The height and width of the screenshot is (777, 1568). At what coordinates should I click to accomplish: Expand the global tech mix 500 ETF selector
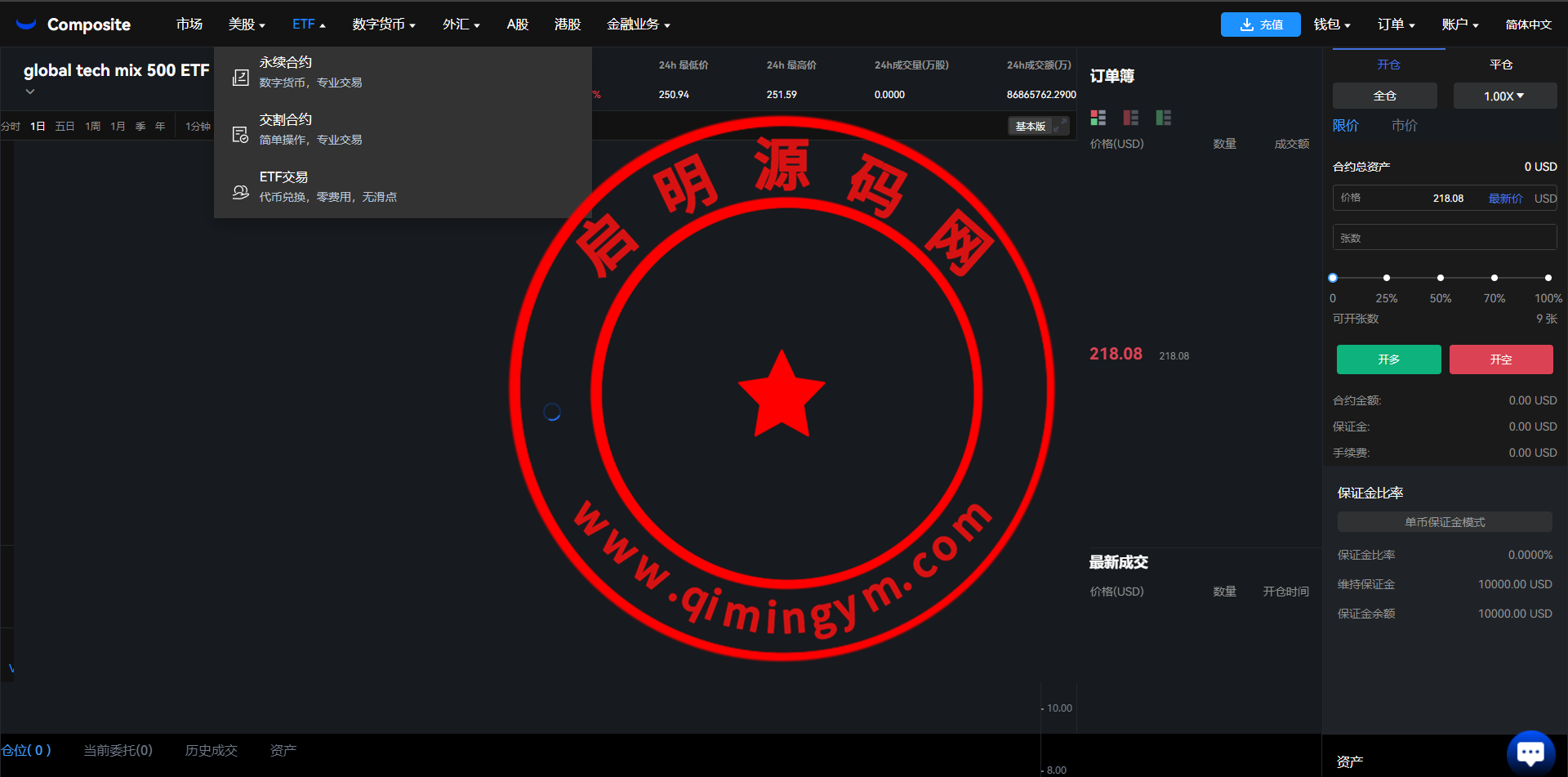tap(30, 92)
